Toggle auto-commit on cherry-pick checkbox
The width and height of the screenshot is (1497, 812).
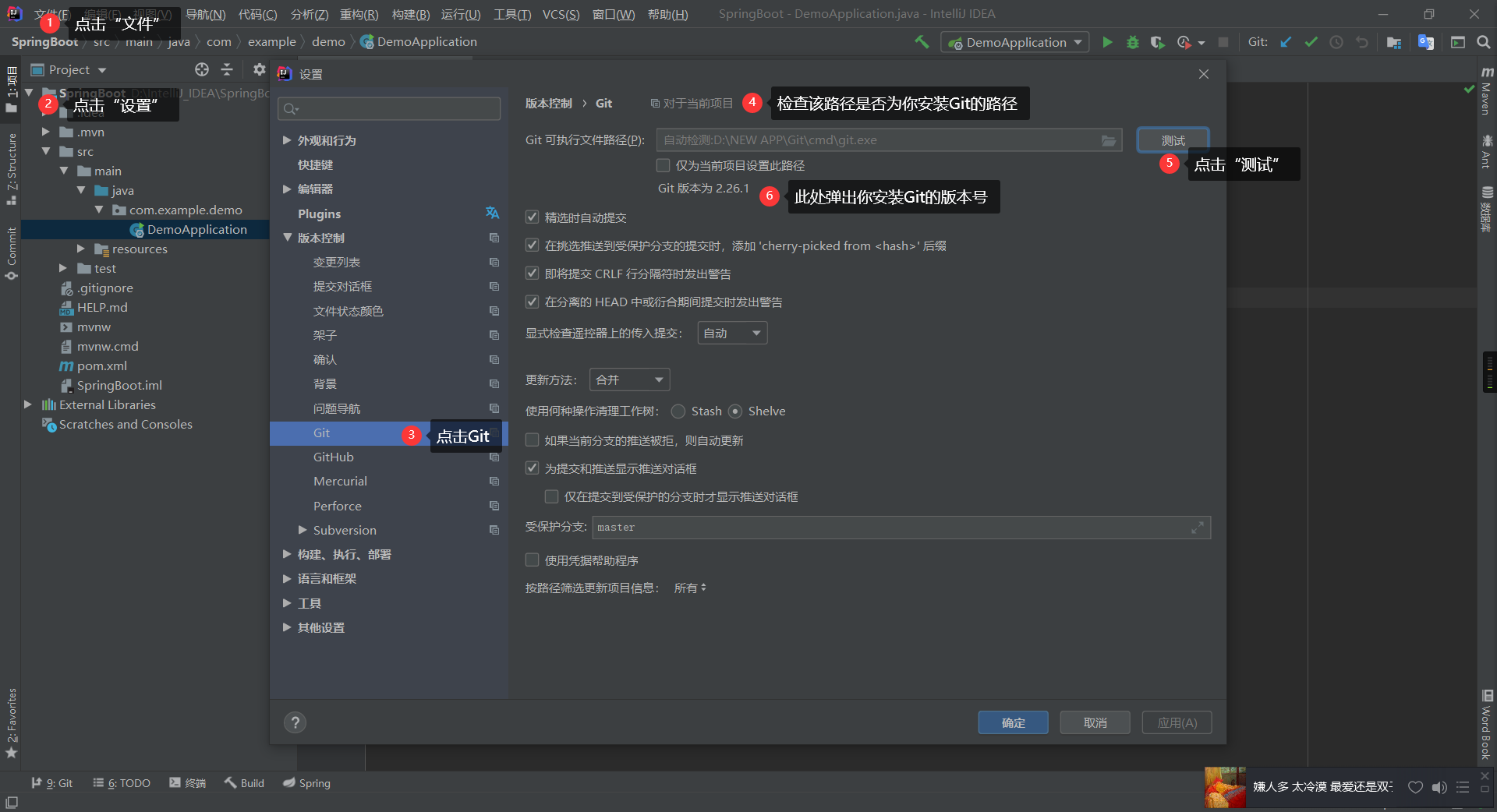(x=532, y=217)
